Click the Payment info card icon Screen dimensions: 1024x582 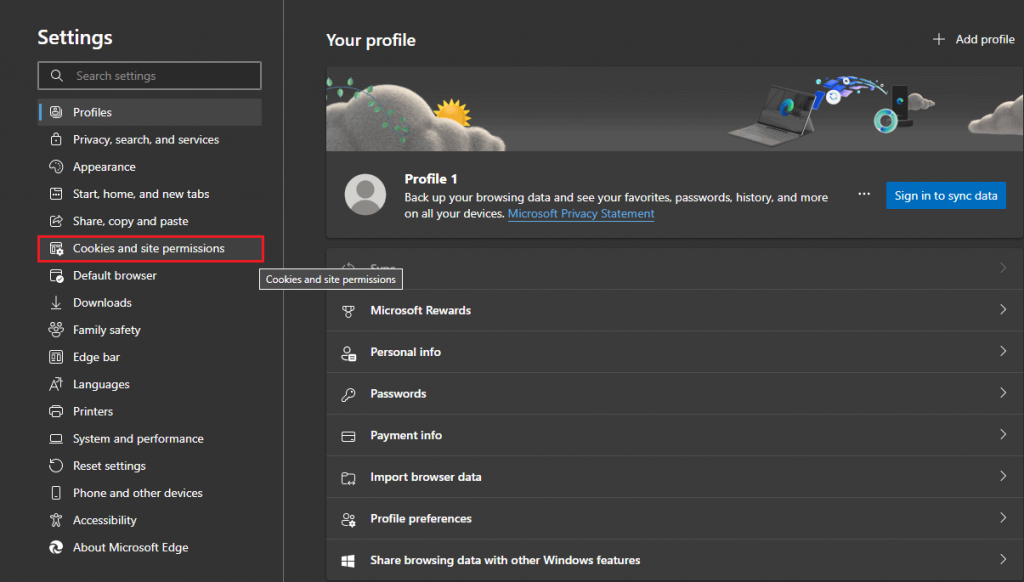point(349,436)
